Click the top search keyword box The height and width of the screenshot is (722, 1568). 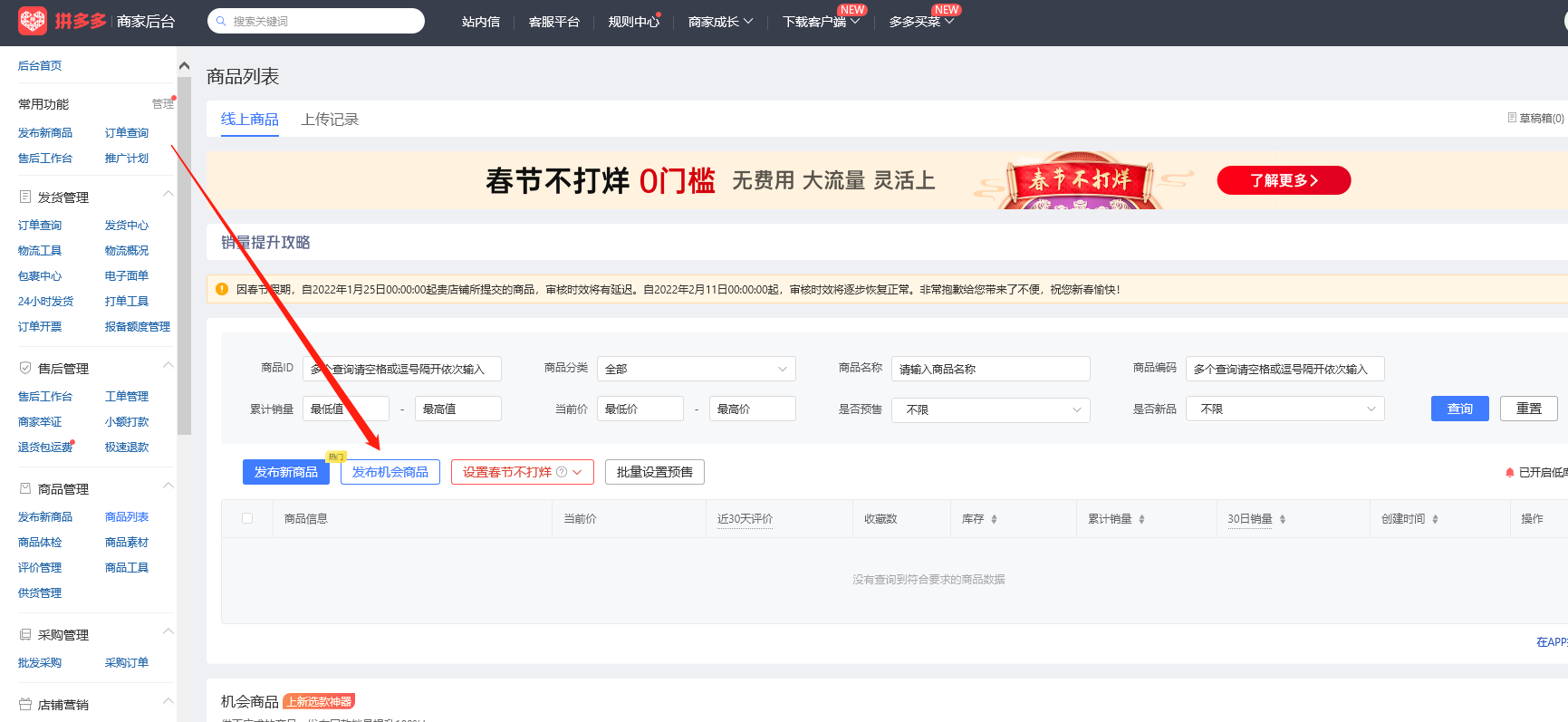[x=316, y=21]
